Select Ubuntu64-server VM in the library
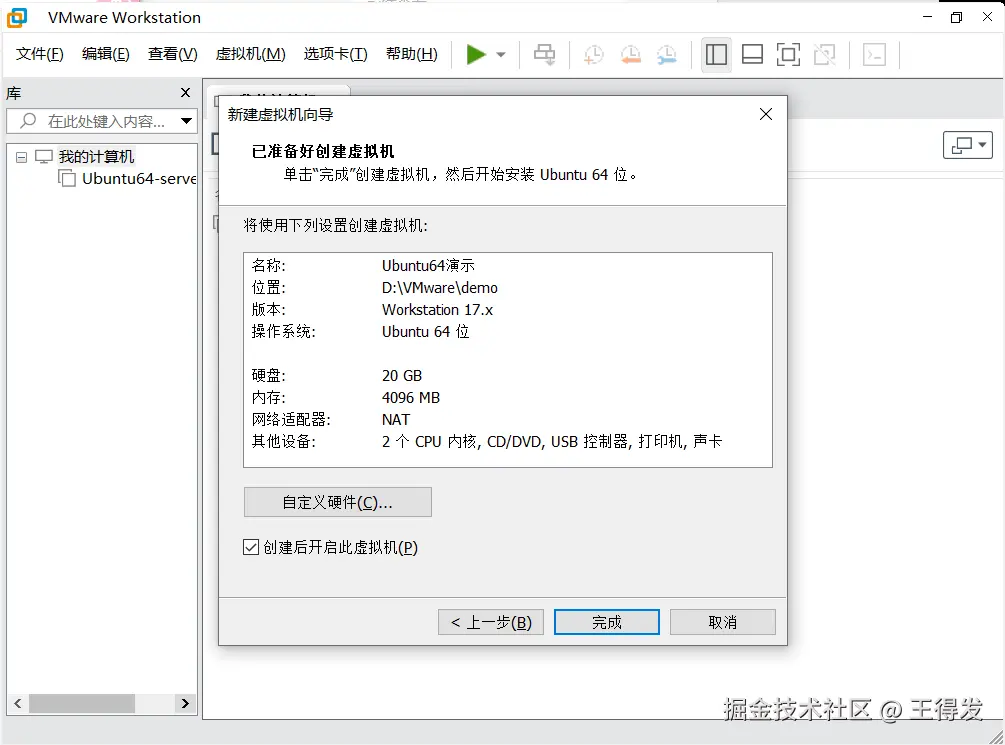The height and width of the screenshot is (745, 1005). pyautogui.click(x=139, y=179)
